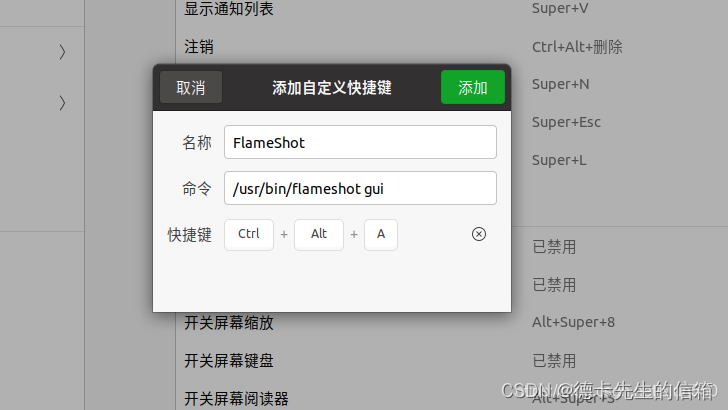Select the Ctrl key chip in the shortcut
This screenshot has width=728, height=410.
click(249, 234)
